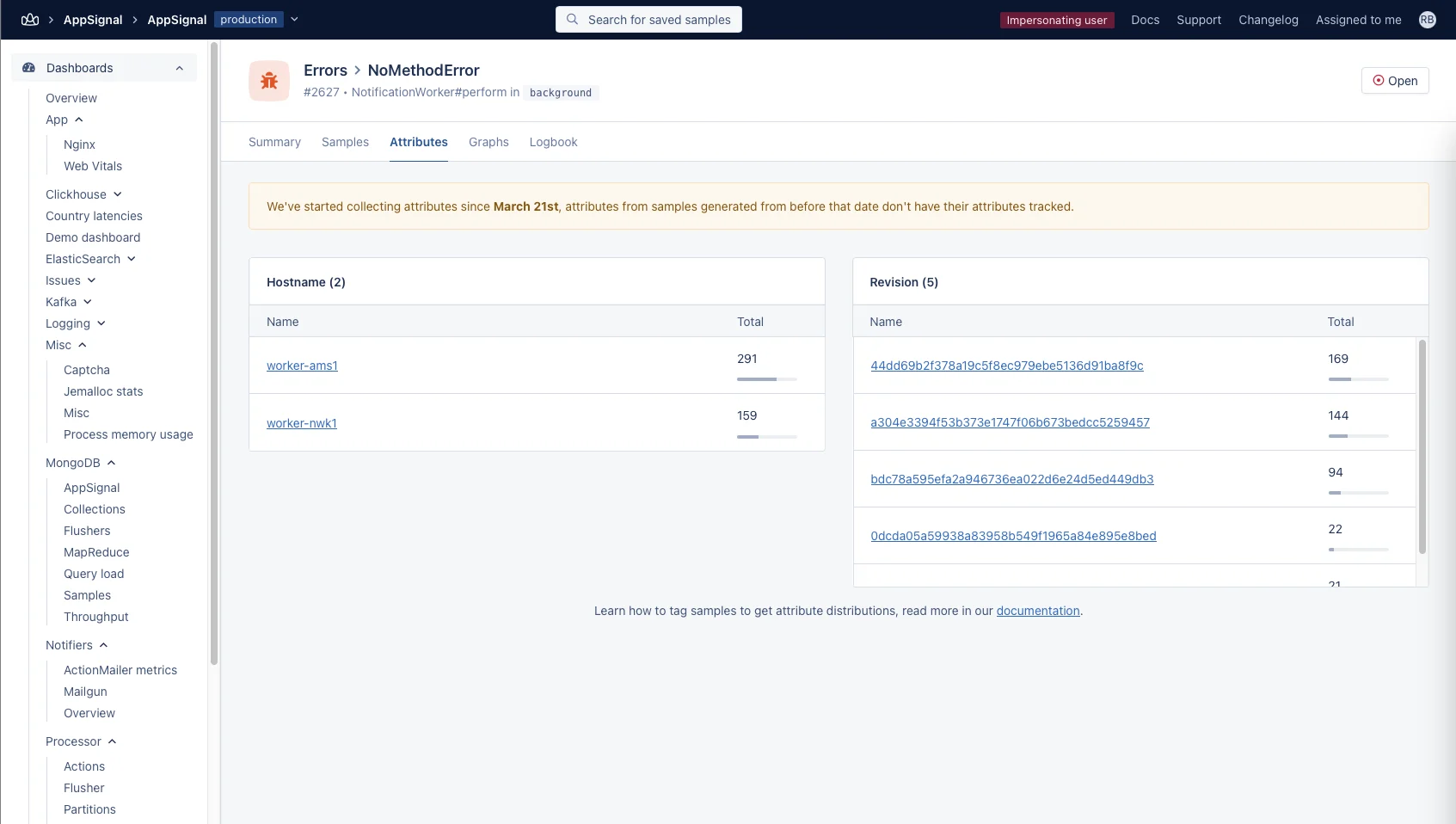Open the Throughput dashboard

tap(96, 617)
